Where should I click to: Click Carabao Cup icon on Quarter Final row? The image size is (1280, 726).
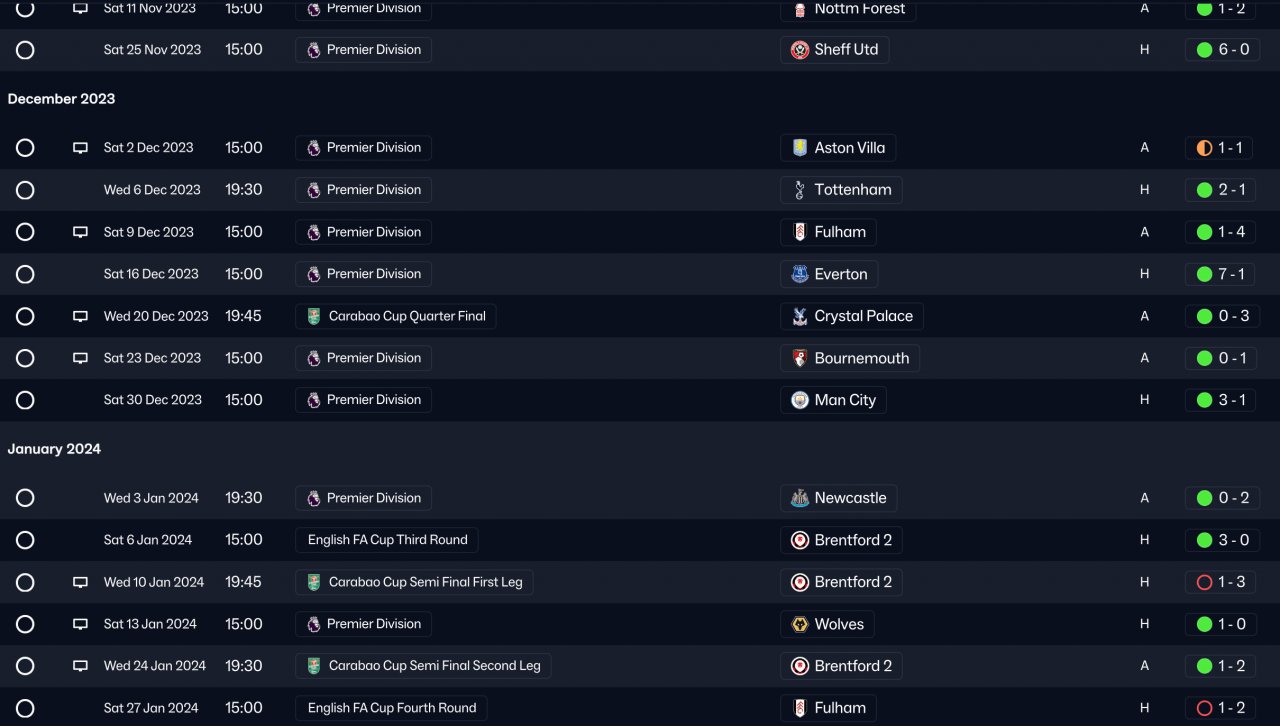pyautogui.click(x=314, y=316)
